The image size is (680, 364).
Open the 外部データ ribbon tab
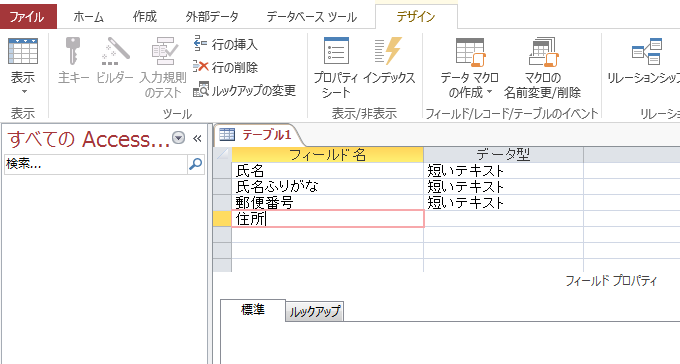click(x=212, y=16)
